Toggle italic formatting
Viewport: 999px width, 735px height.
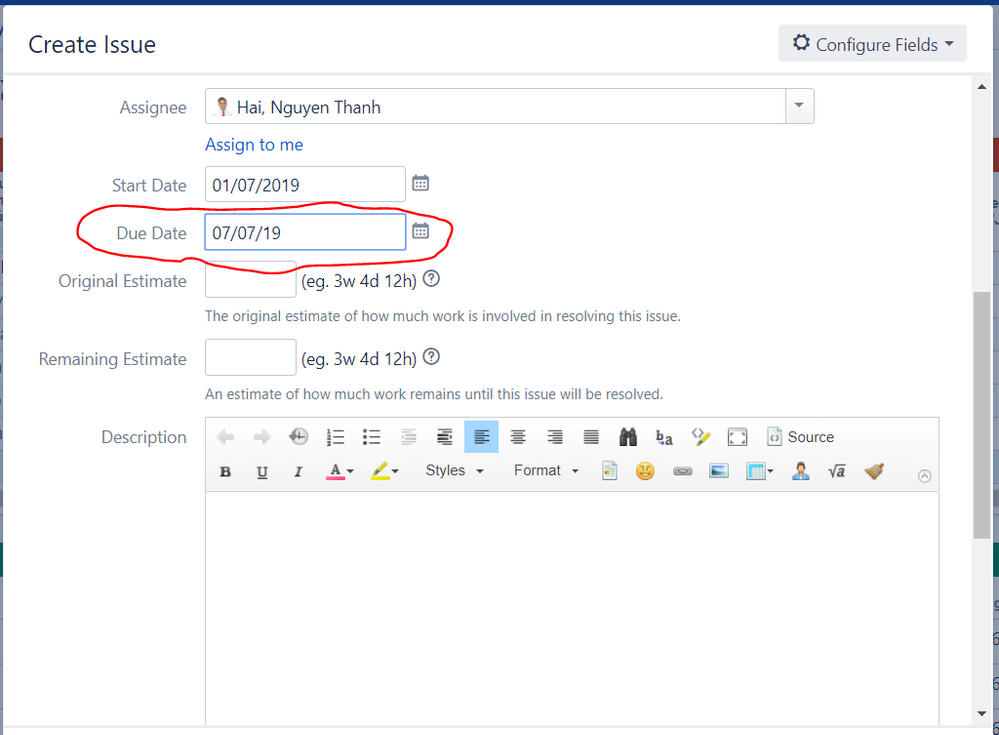[298, 471]
